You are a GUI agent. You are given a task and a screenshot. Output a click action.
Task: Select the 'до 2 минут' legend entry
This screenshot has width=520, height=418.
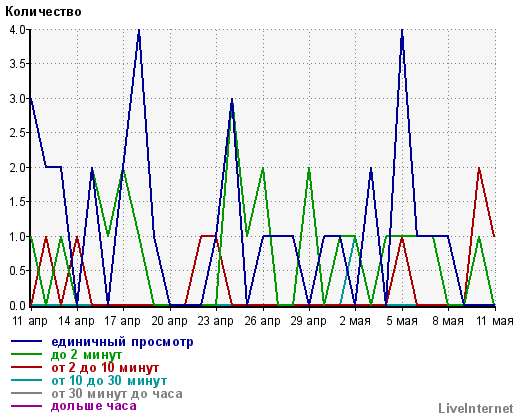pyautogui.click(x=86, y=355)
